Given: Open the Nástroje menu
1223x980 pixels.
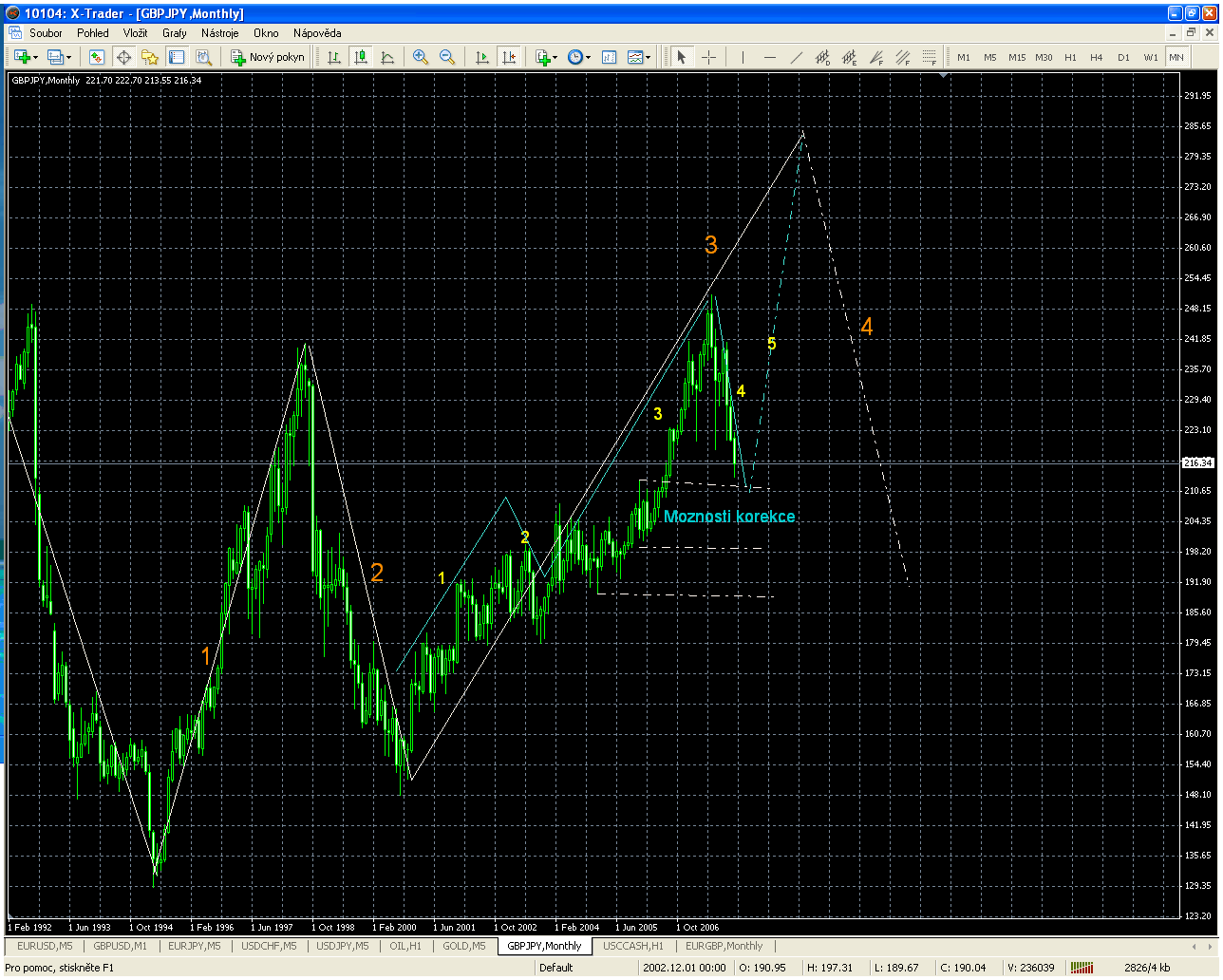Looking at the screenshot, I should 220,32.
